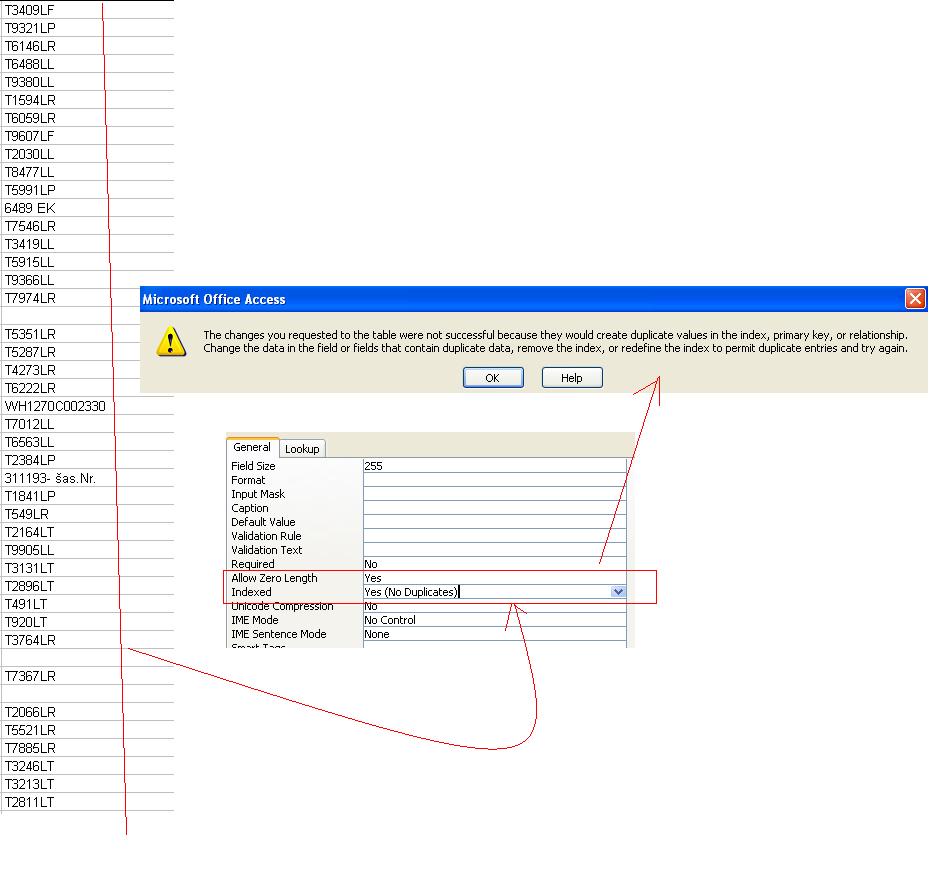Select cell T1841LP in the list
Screen dimensions: 935x874
point(88,496)
